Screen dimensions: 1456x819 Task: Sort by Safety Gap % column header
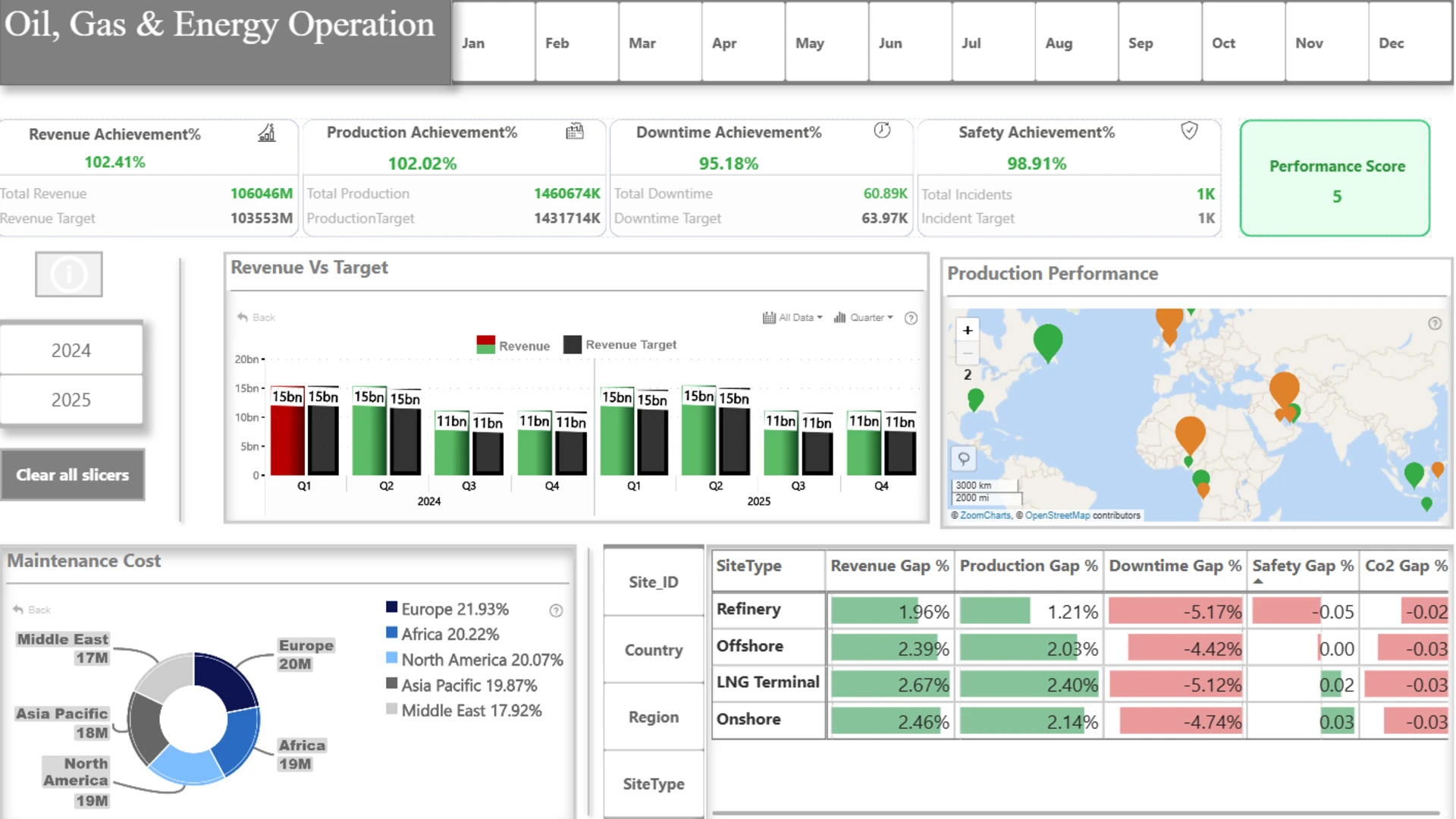[1302, 566]
